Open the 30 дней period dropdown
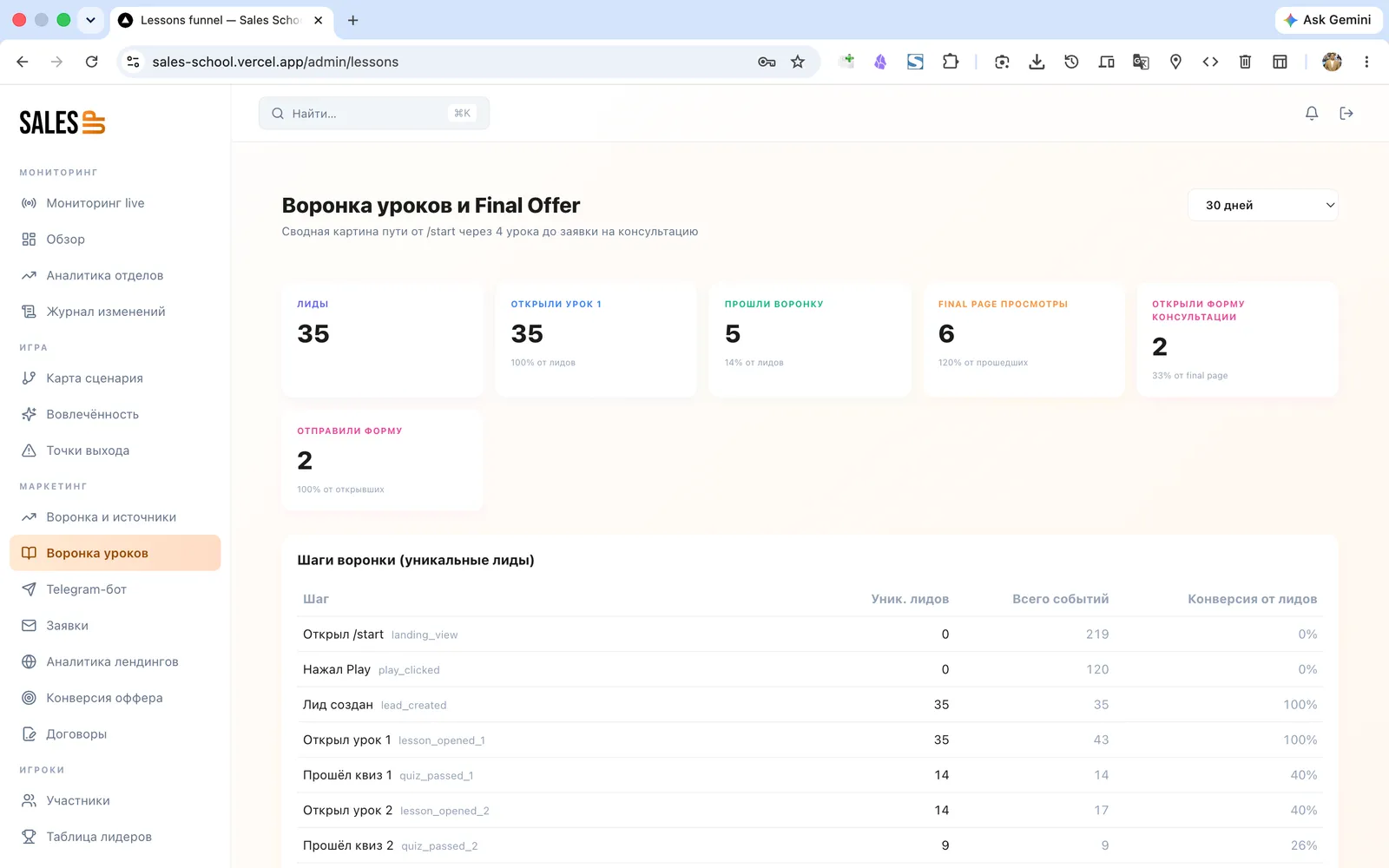The height and width of the screenshot is (868, 1389). click(x=1262, y=205)
